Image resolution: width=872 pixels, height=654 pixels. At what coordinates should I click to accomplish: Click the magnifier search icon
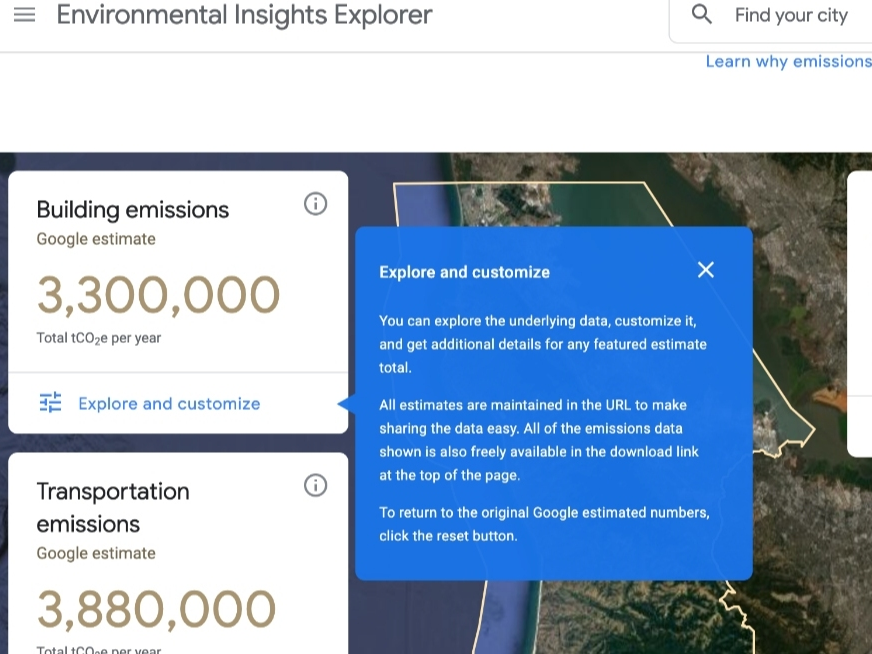702,14
